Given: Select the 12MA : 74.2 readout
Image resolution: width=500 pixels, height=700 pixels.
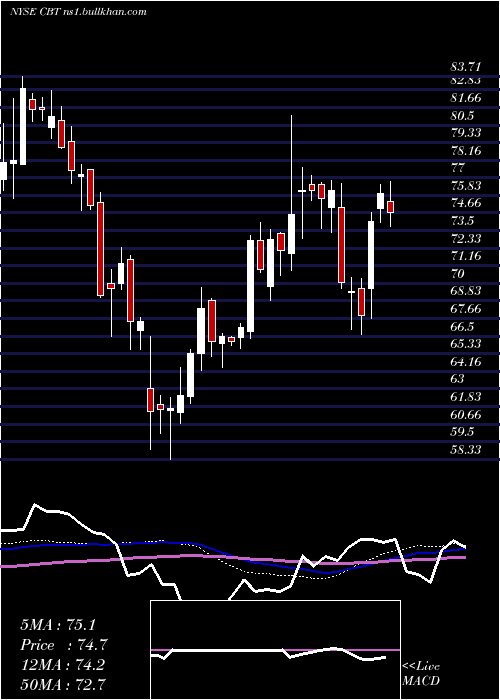Looking at the screenshot, I should (x=62, y=665).
